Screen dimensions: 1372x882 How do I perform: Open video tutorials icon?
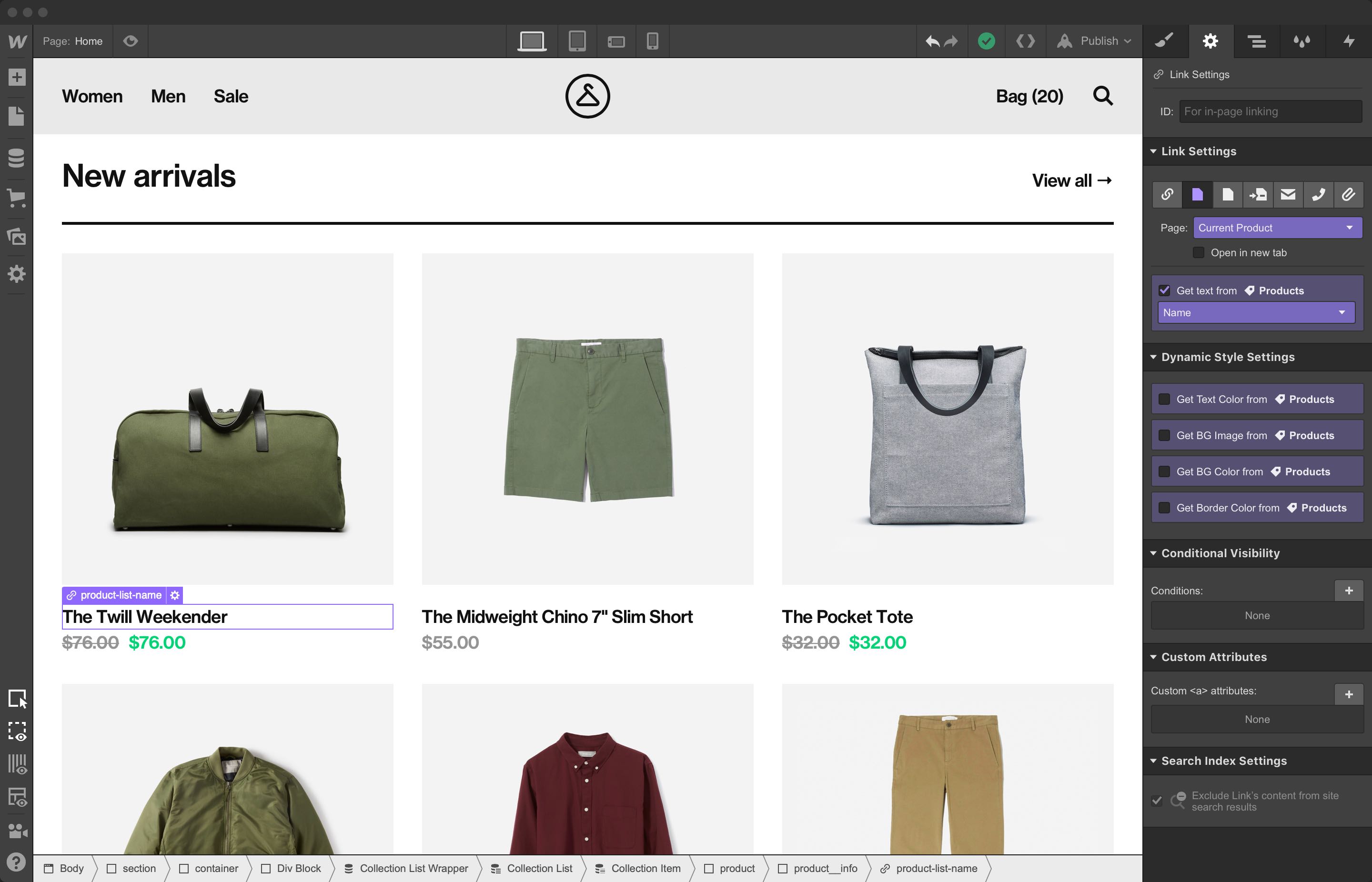[x=18, y=831]
